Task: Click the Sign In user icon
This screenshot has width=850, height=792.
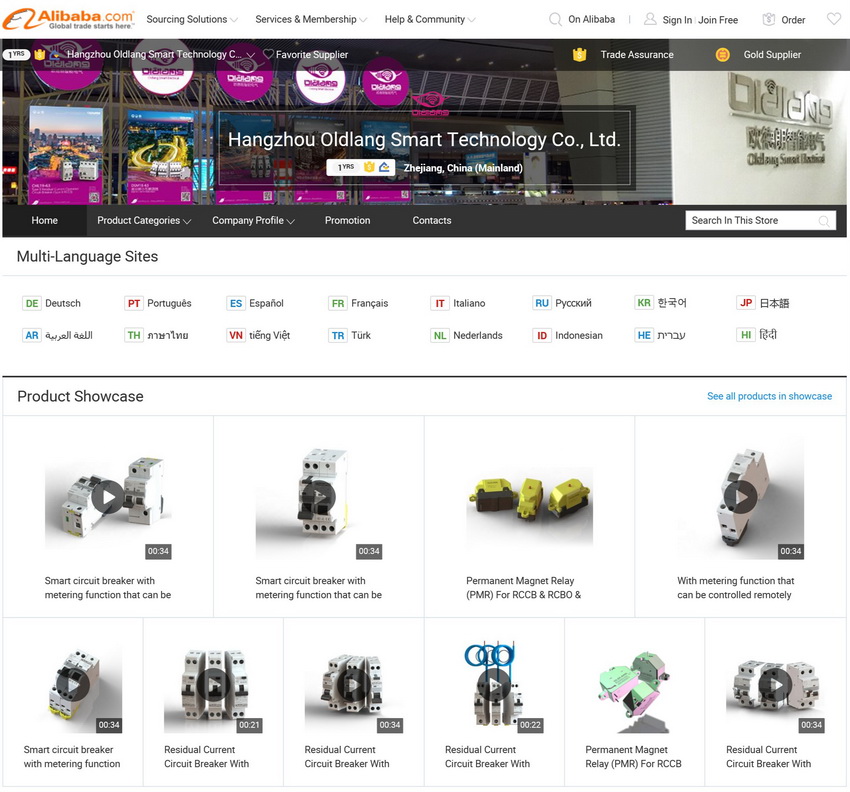Action: 650,19
